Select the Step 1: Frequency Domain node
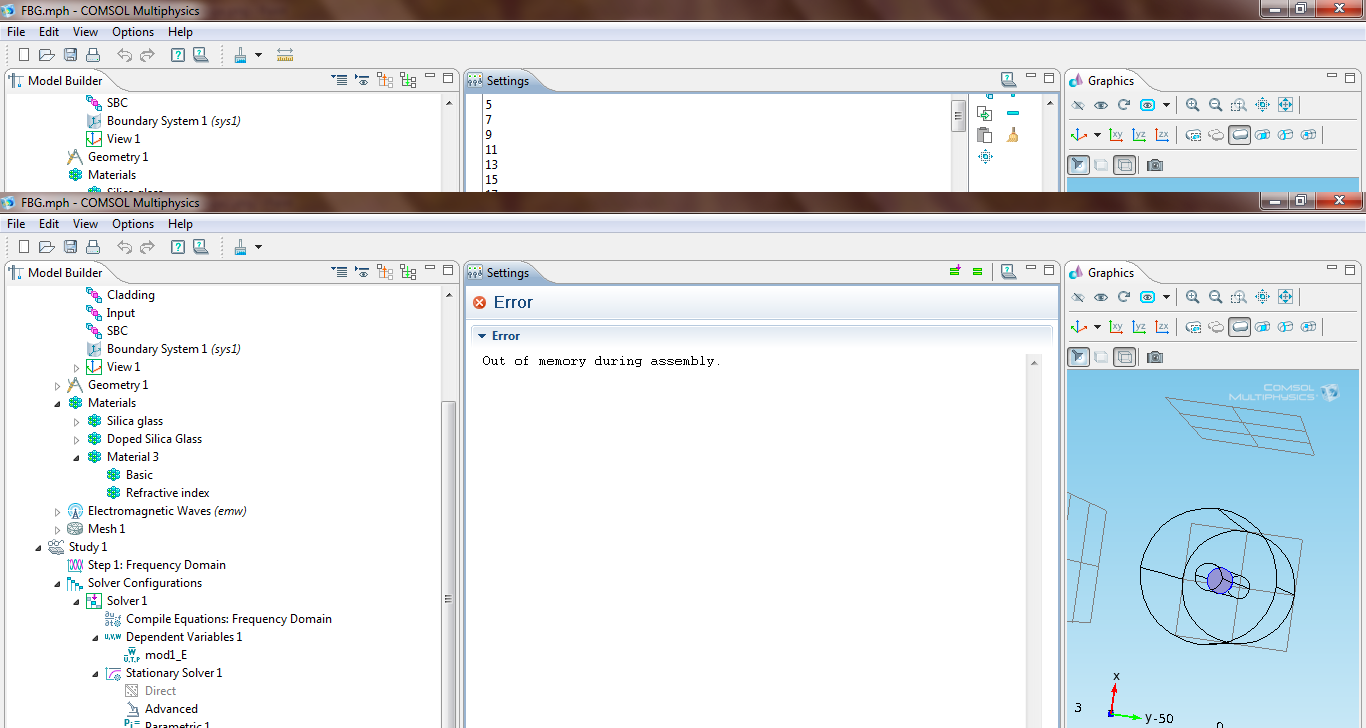This screenshot has width=1366, height=728. (x=156, y=565)
